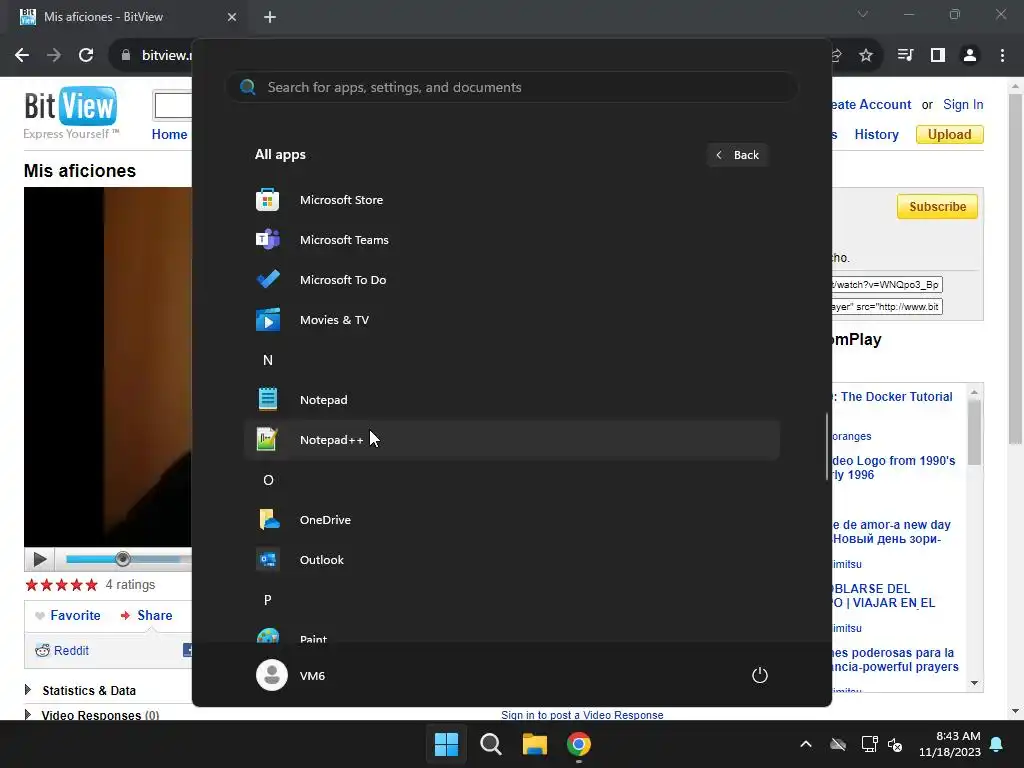Open Movies & TV app
Image resolution: width=1024 pixels, height=768 pixels.
[511, 320]
